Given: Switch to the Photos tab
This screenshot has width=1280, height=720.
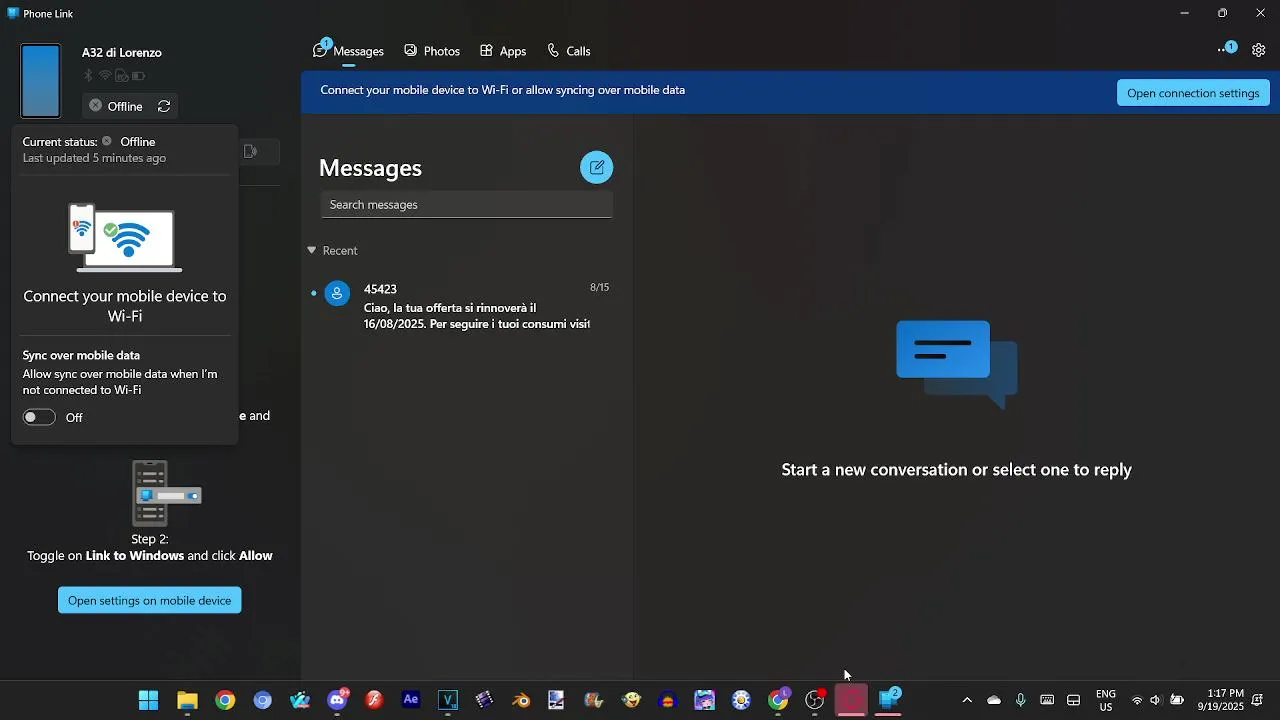Looking at the screenshot, I should click(432, 51).
